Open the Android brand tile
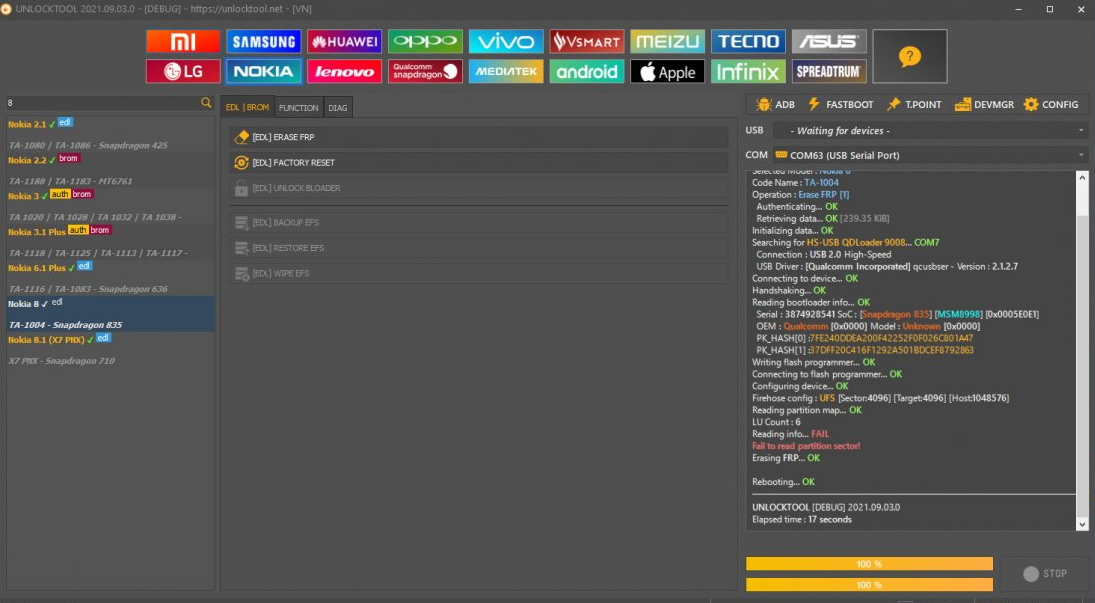Image resolution: width=1095 pixels, height=603 pixels. pos(587,71)
